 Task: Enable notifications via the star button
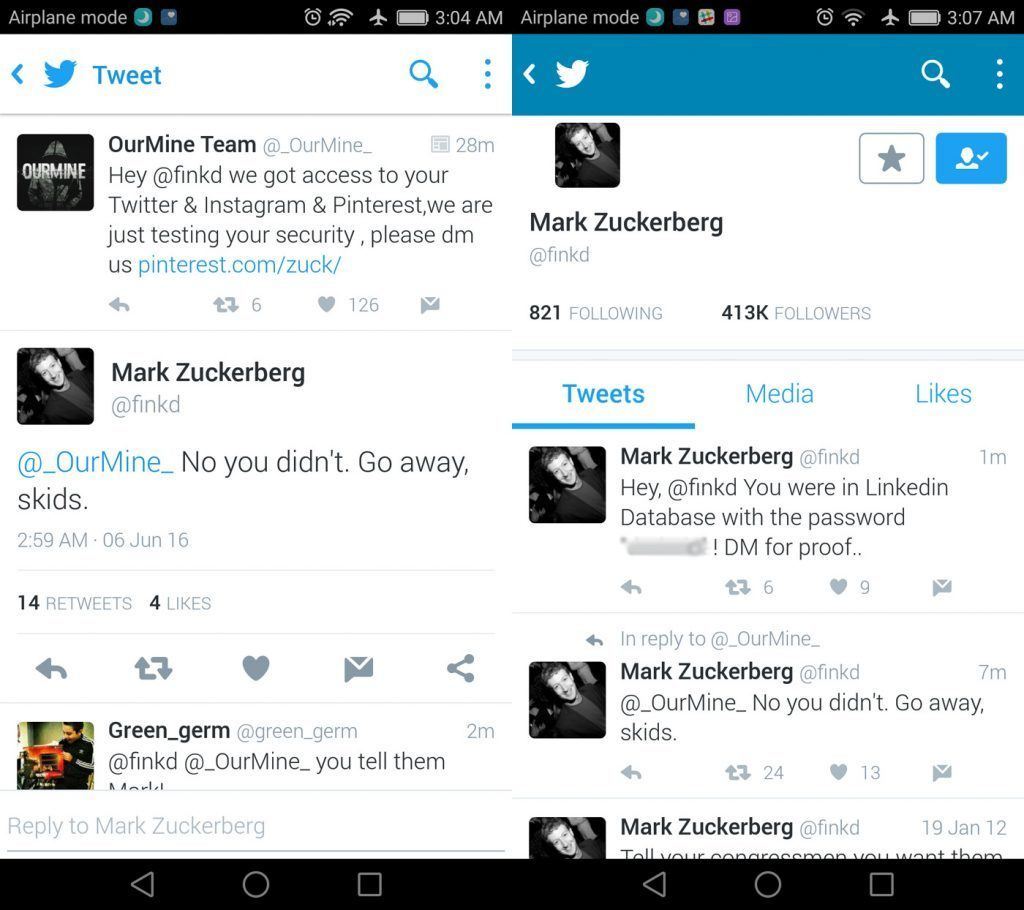890,158
